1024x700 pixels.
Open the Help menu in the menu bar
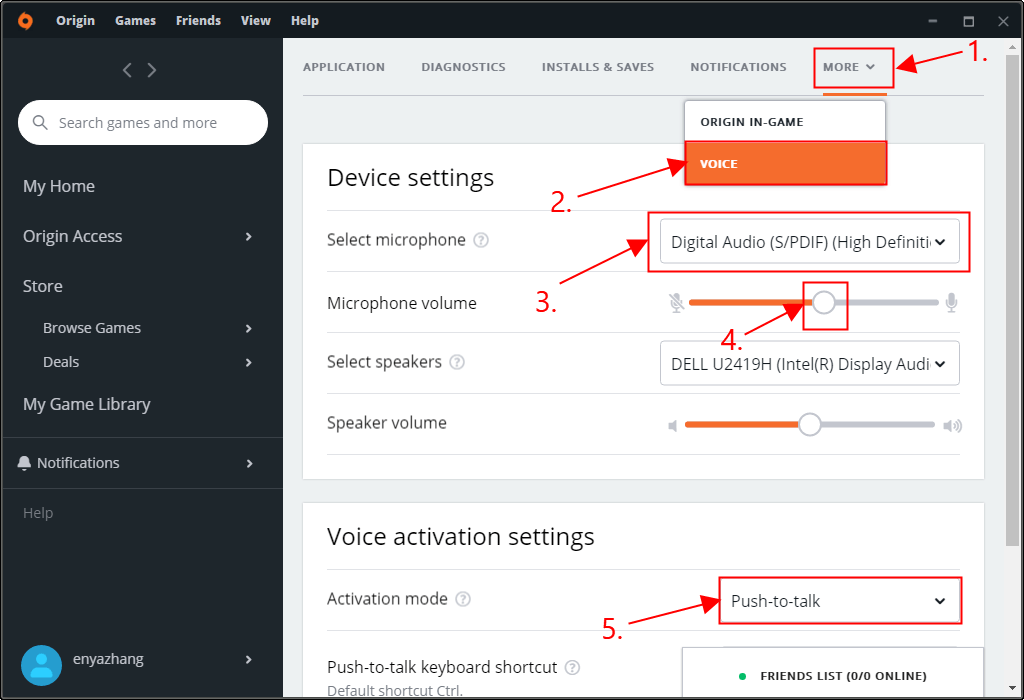pos(305,21)
